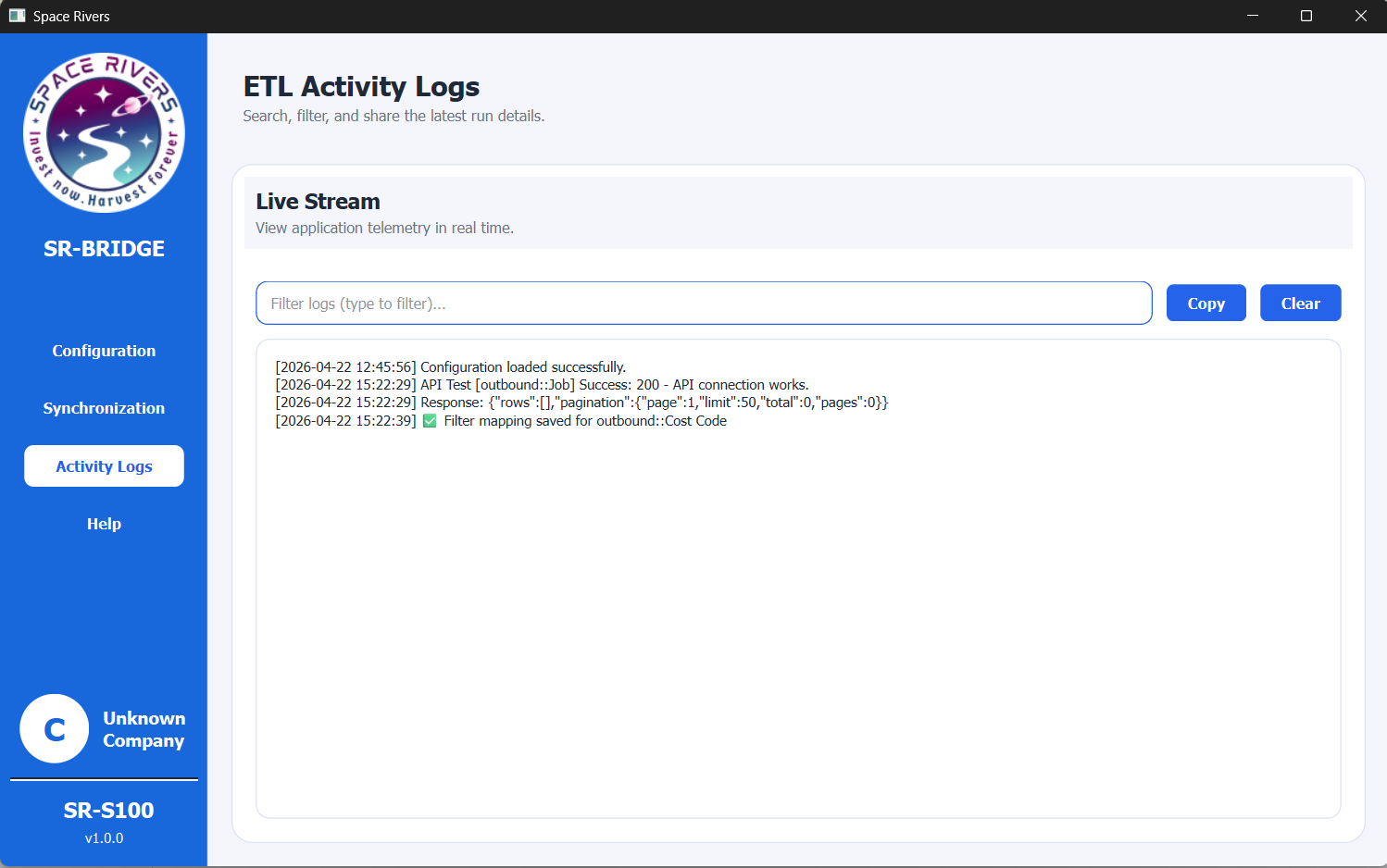Click the Unknown Company label
Image resolution: width=1387 pixels, height=868 pixels.
(x=144, y=729)
